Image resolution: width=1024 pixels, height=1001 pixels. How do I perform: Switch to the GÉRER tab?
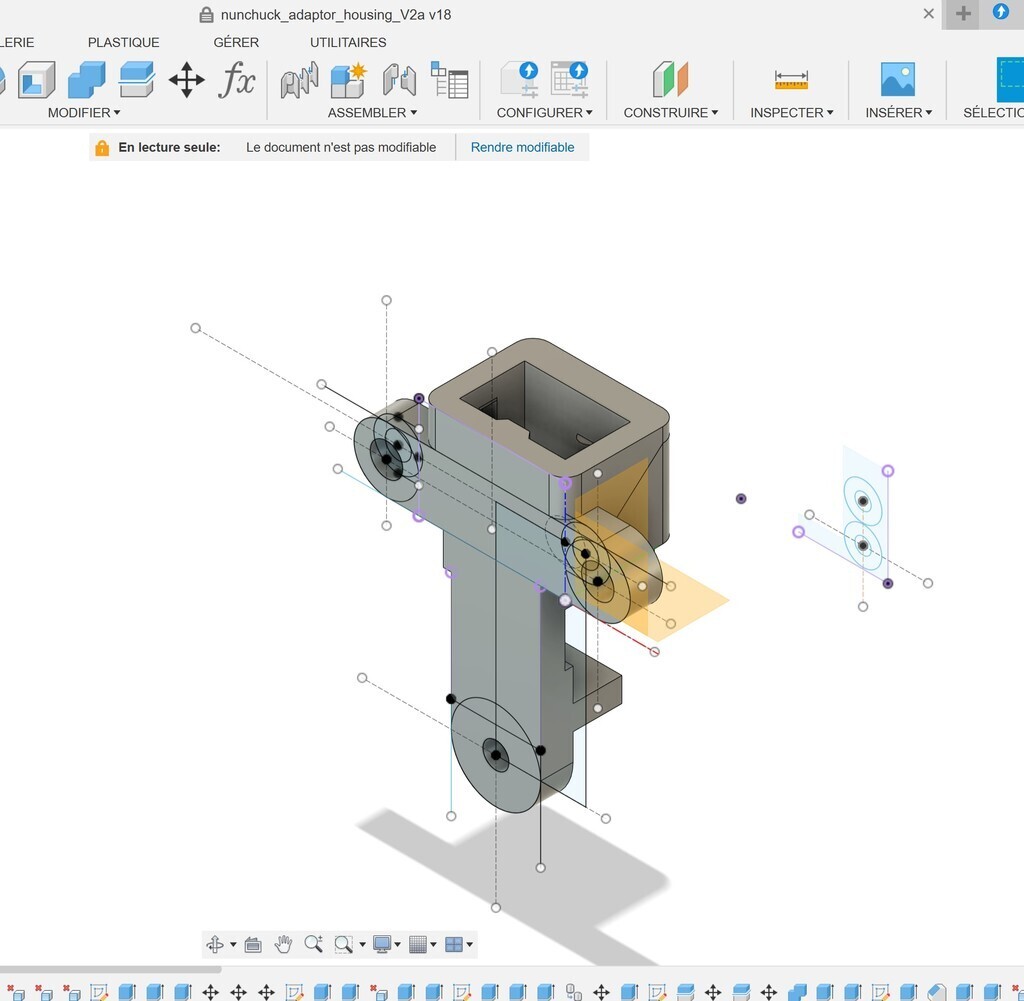tap(236, 42)
